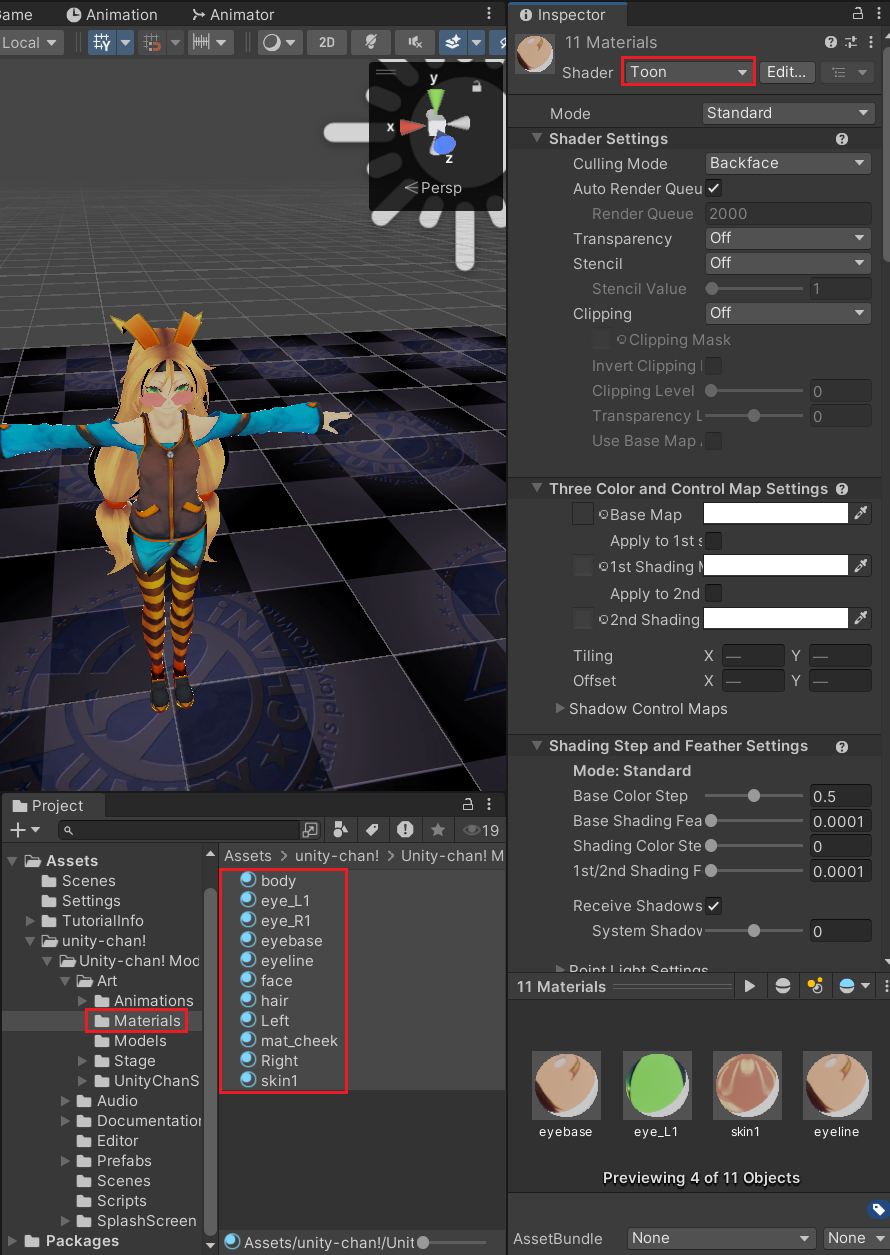Toggle grid snapping magnet icon
Image resolution: width=890 pixels, height=1255 pixels.
point(152,43)
